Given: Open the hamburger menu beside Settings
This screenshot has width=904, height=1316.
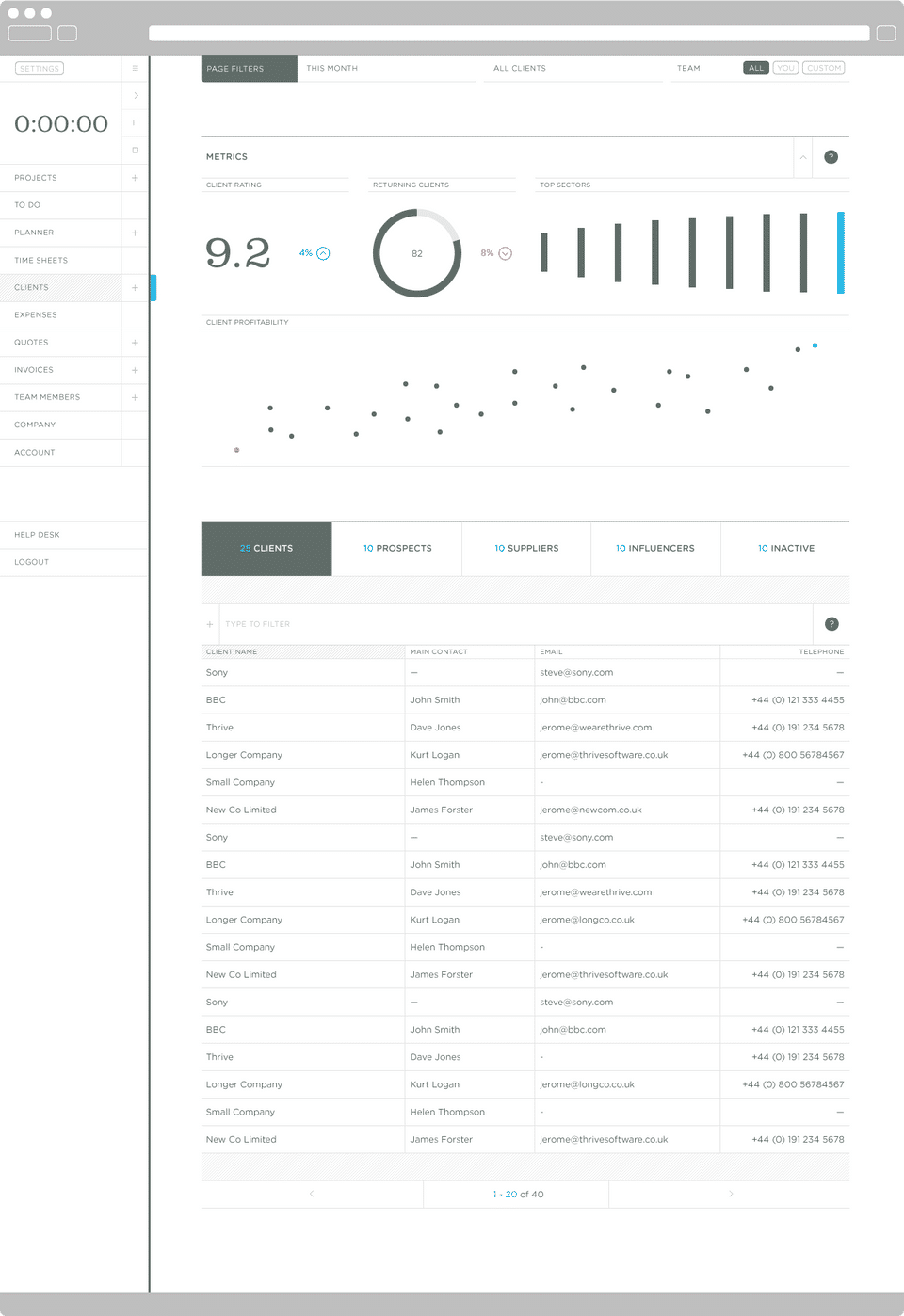Looking at the screenshot, I should [x=136, y=69].
